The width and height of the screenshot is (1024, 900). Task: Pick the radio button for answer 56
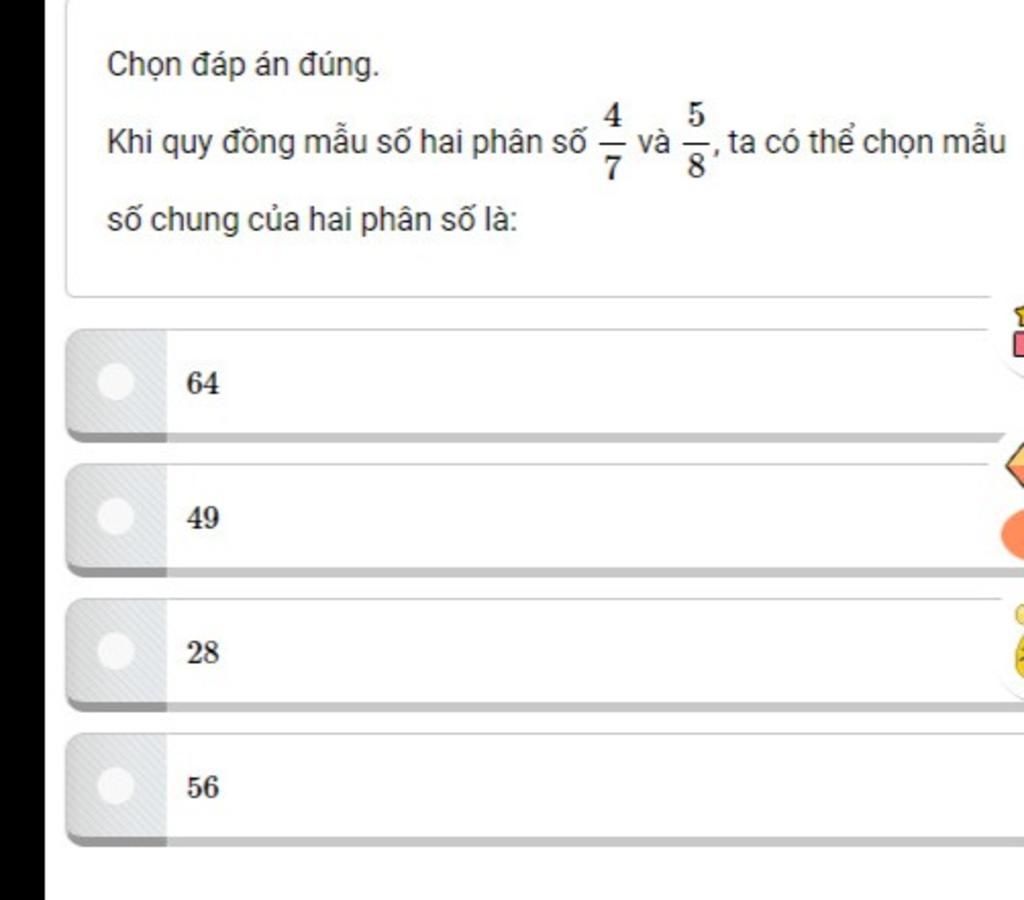(x=117, y=787)
